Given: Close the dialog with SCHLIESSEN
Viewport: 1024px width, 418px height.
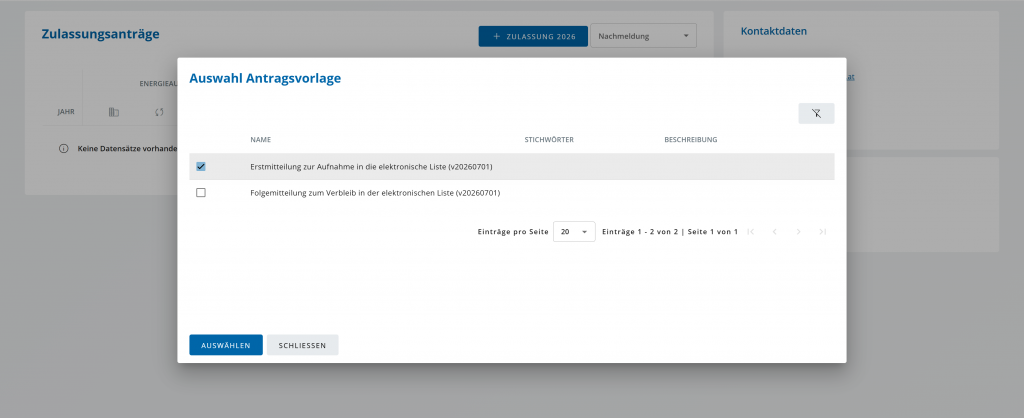Looking at the screenshot, I should coord(302,345).
